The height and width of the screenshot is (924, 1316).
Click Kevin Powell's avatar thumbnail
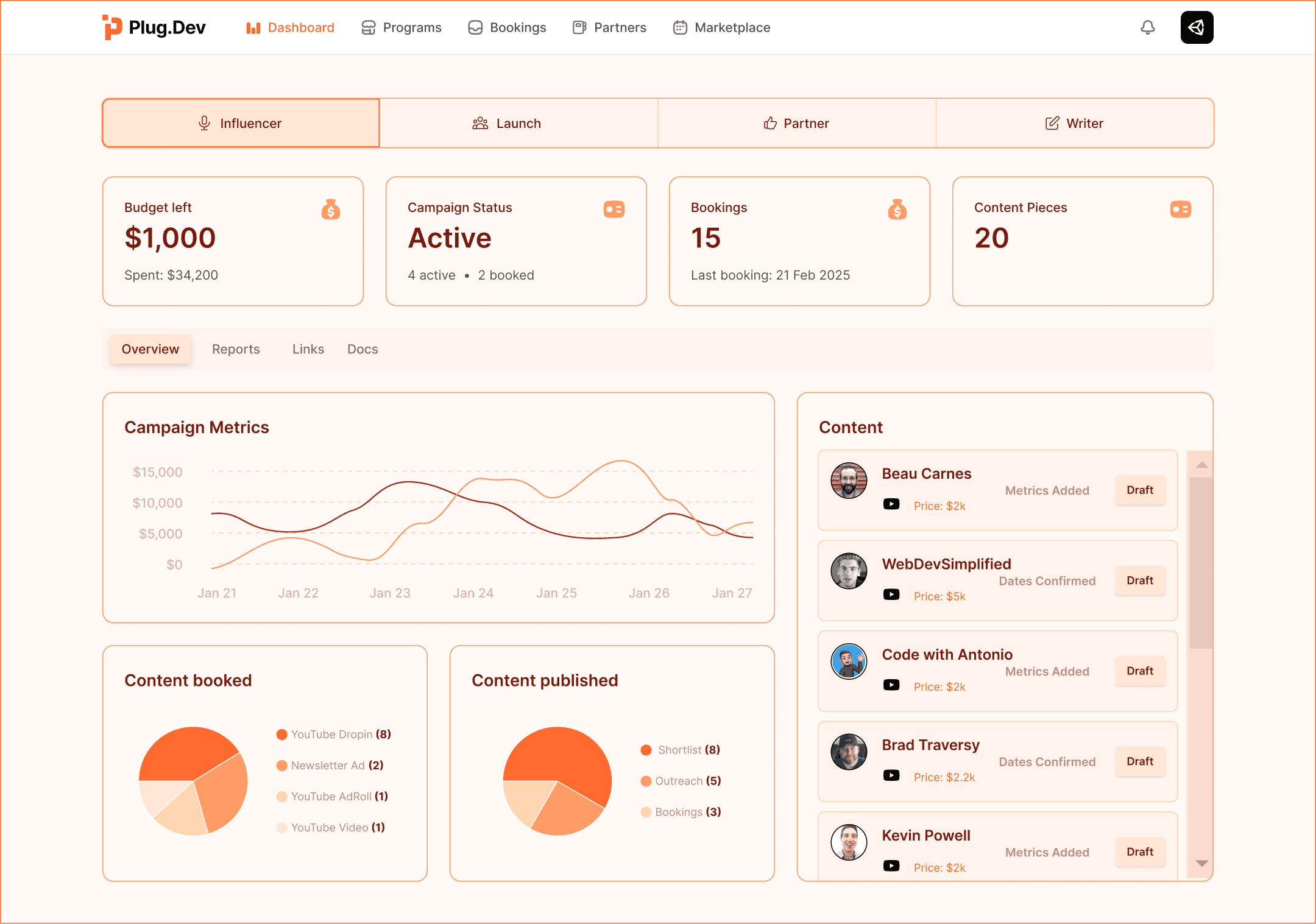[849, 842]
